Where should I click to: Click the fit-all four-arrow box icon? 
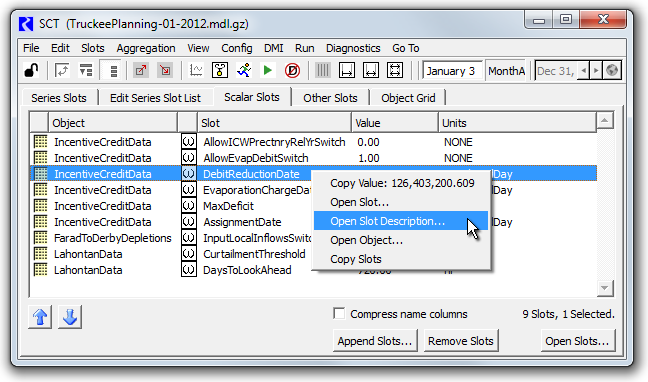coord(395,70)
